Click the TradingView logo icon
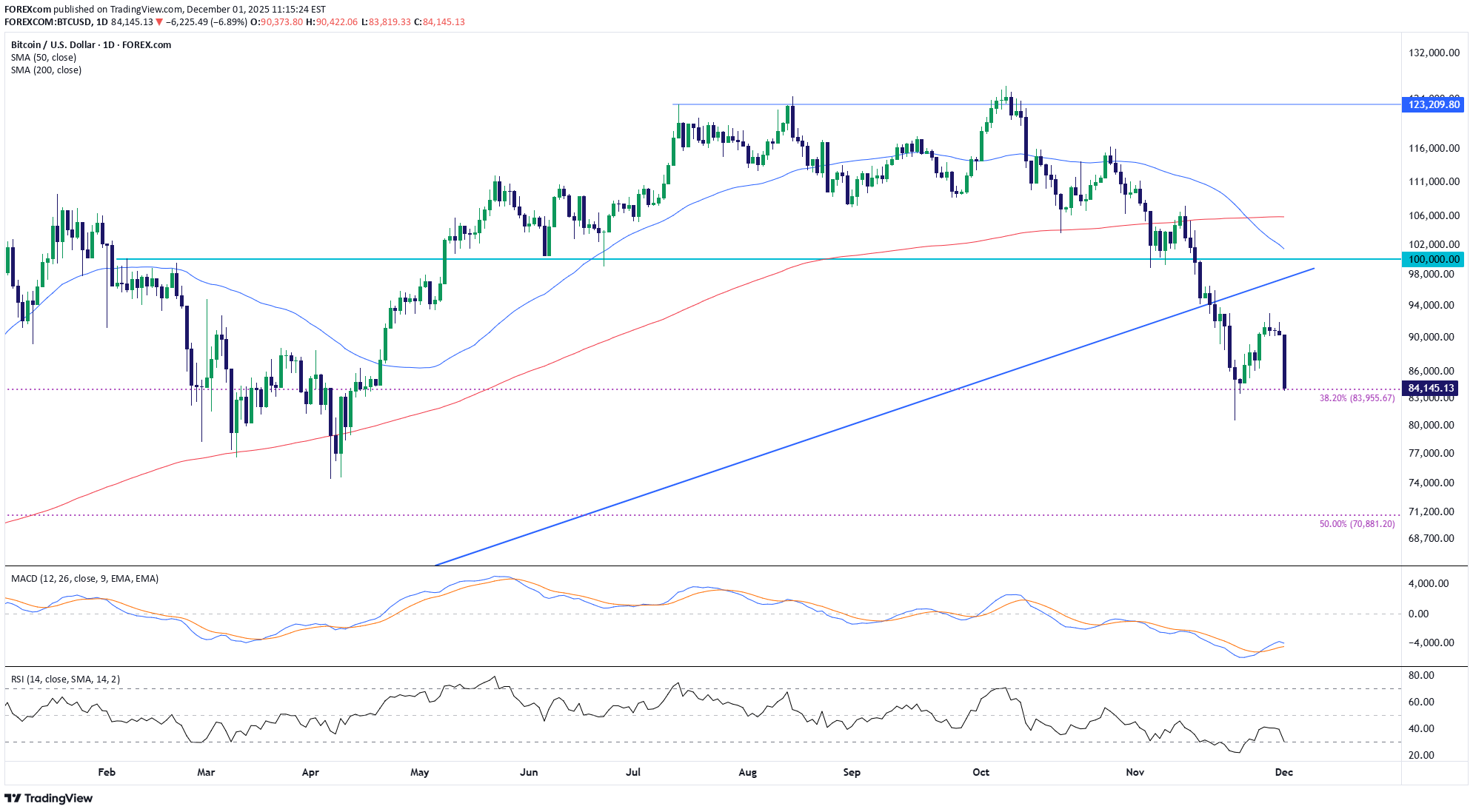1473x812 pixels. point(12,798)
